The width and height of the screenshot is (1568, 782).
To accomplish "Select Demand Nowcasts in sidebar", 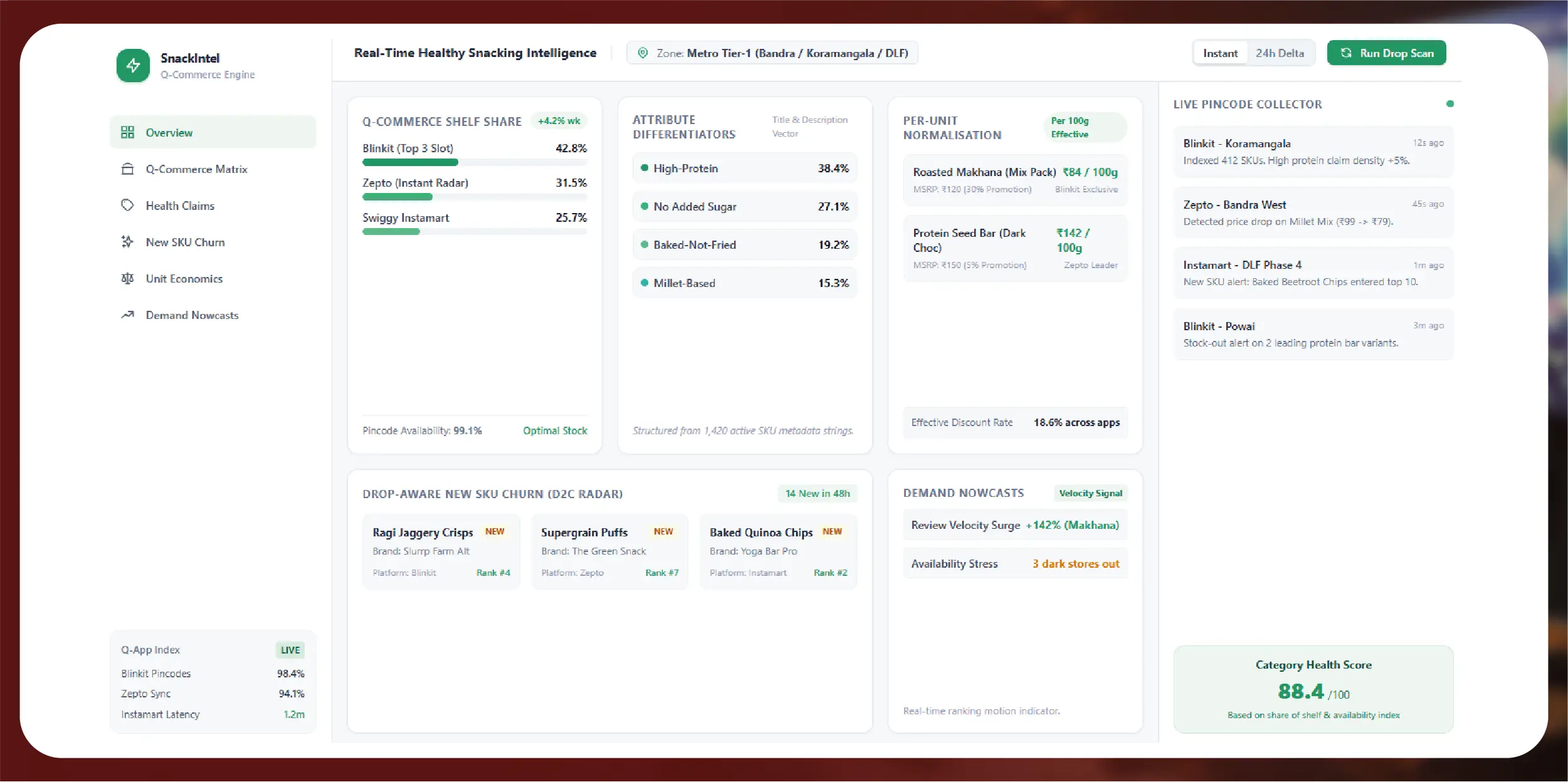I will tap(213, 315).
